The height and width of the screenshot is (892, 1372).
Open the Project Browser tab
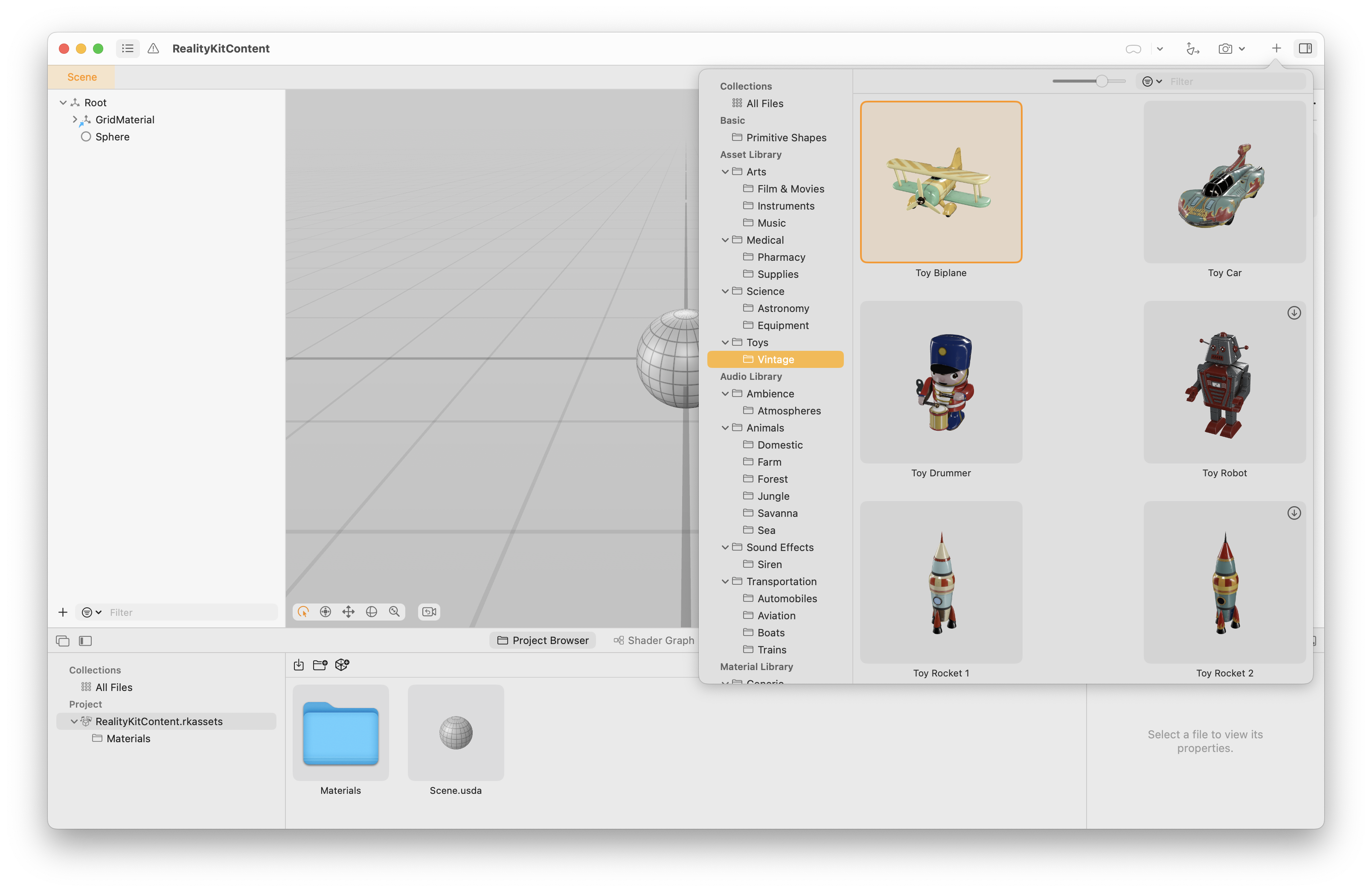pos(543,640)
